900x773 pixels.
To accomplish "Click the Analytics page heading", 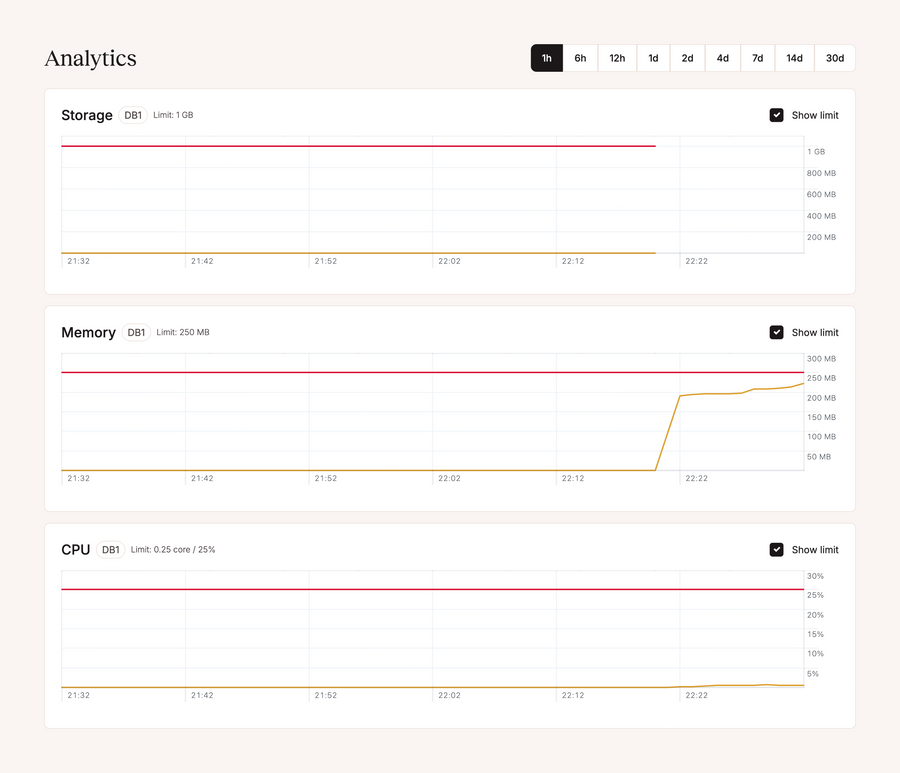I will [x=90, y=59].
